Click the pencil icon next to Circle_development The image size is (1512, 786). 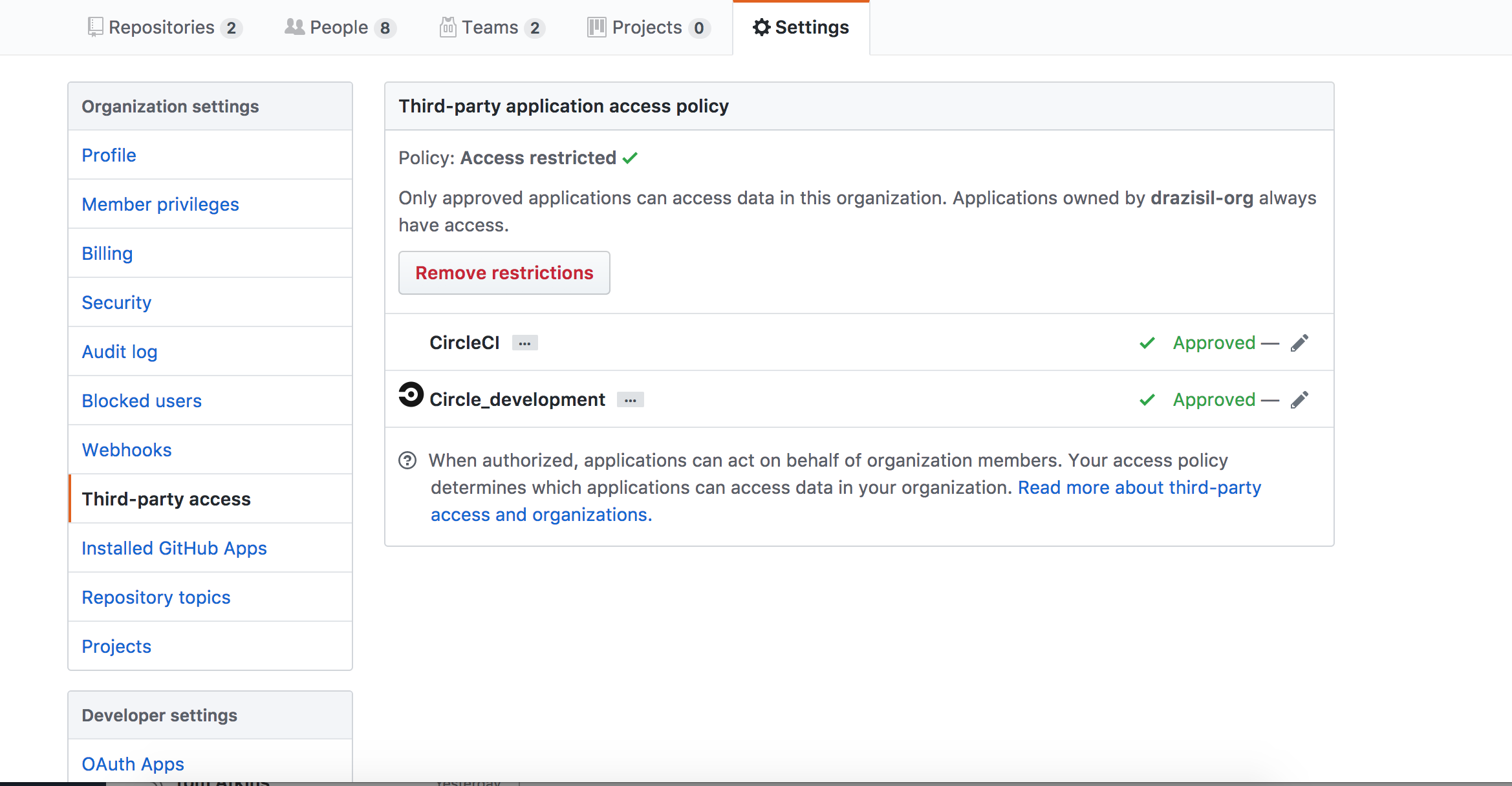1299,400
